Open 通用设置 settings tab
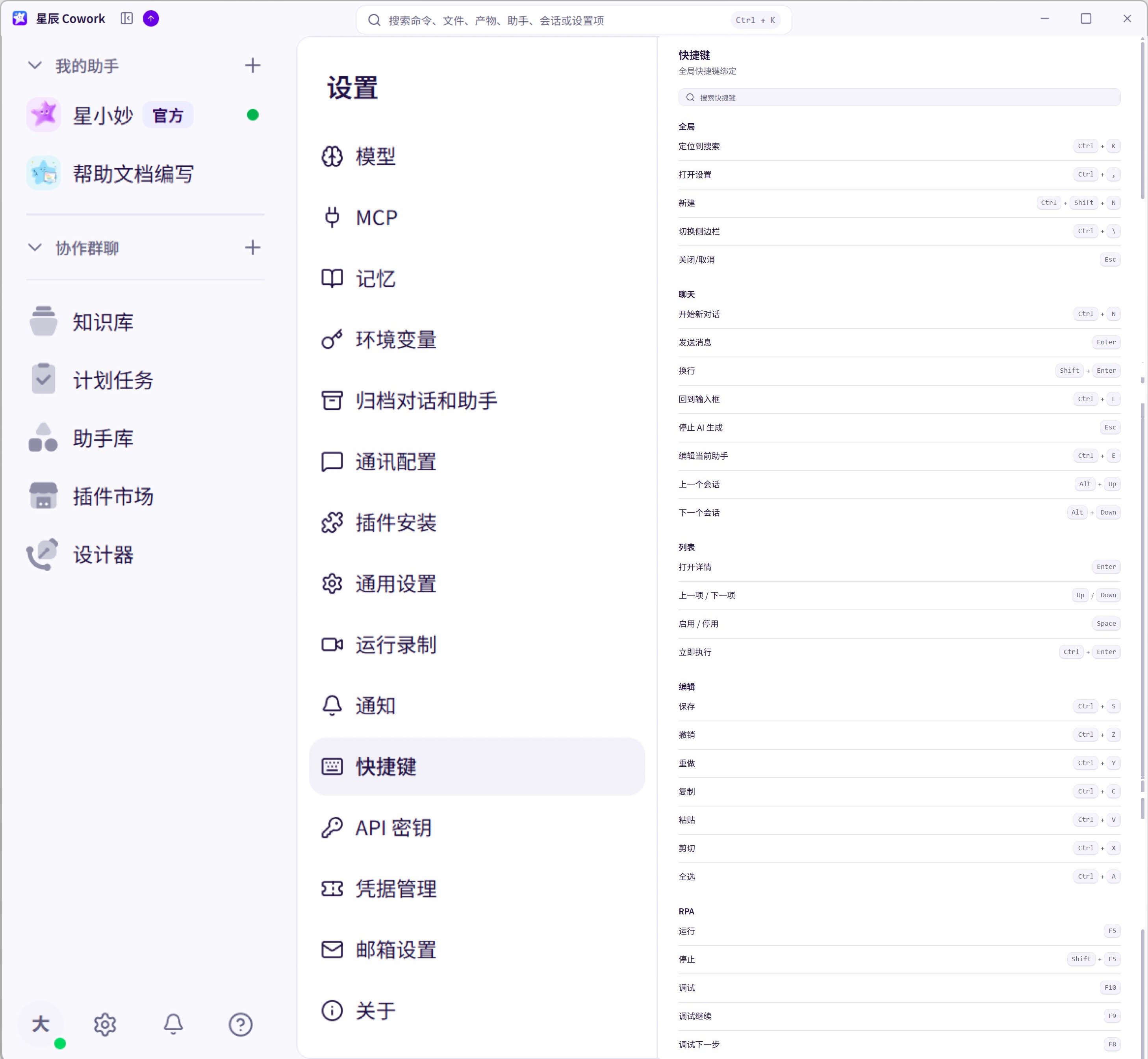Image resolution: width=1148 pixels, height=1059 pixels. coord(477,584)
